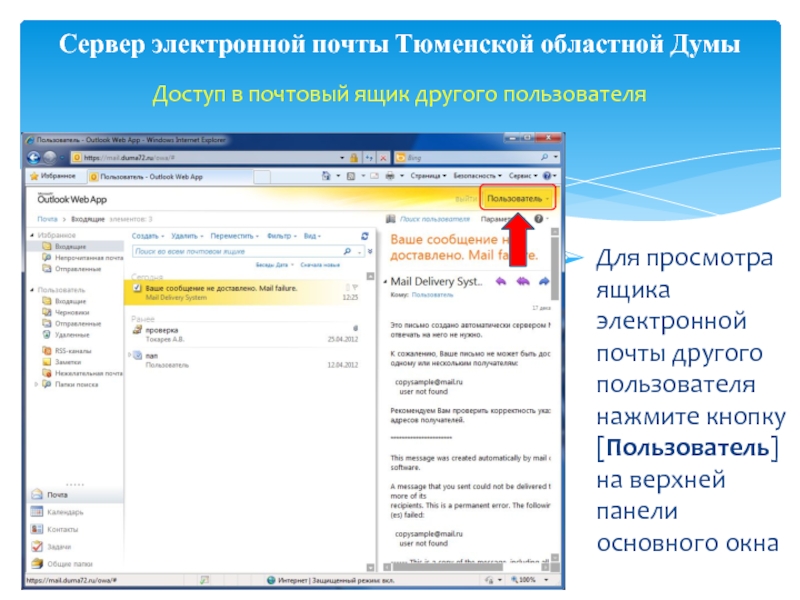Expand the Папки поиска folder

(x=36, y=384)
